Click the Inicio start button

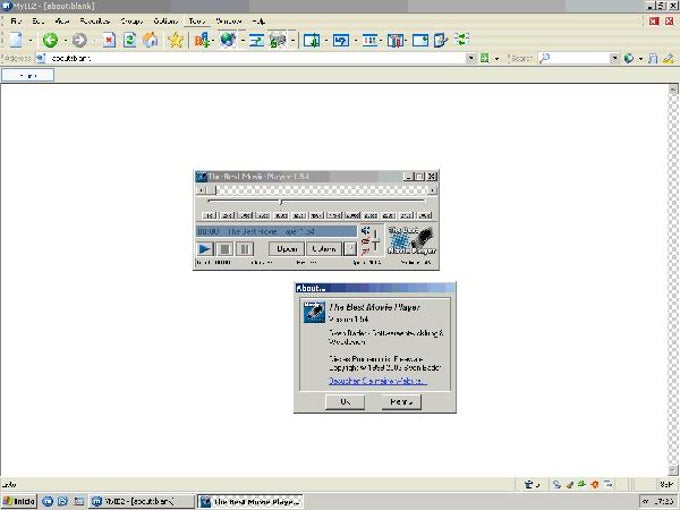click(19, 501)
